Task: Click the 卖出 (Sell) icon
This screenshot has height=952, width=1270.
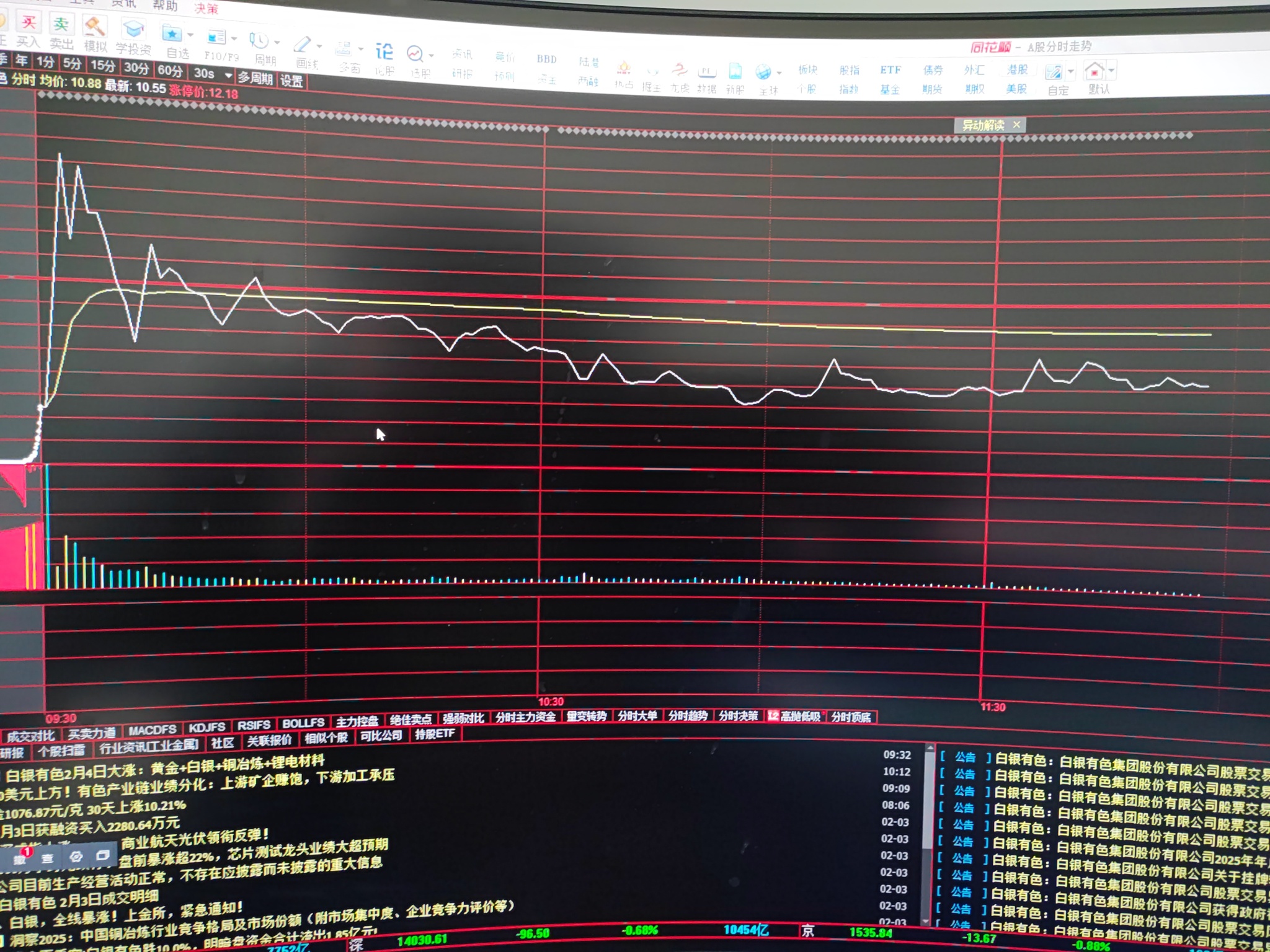Action: click(61, 25)
